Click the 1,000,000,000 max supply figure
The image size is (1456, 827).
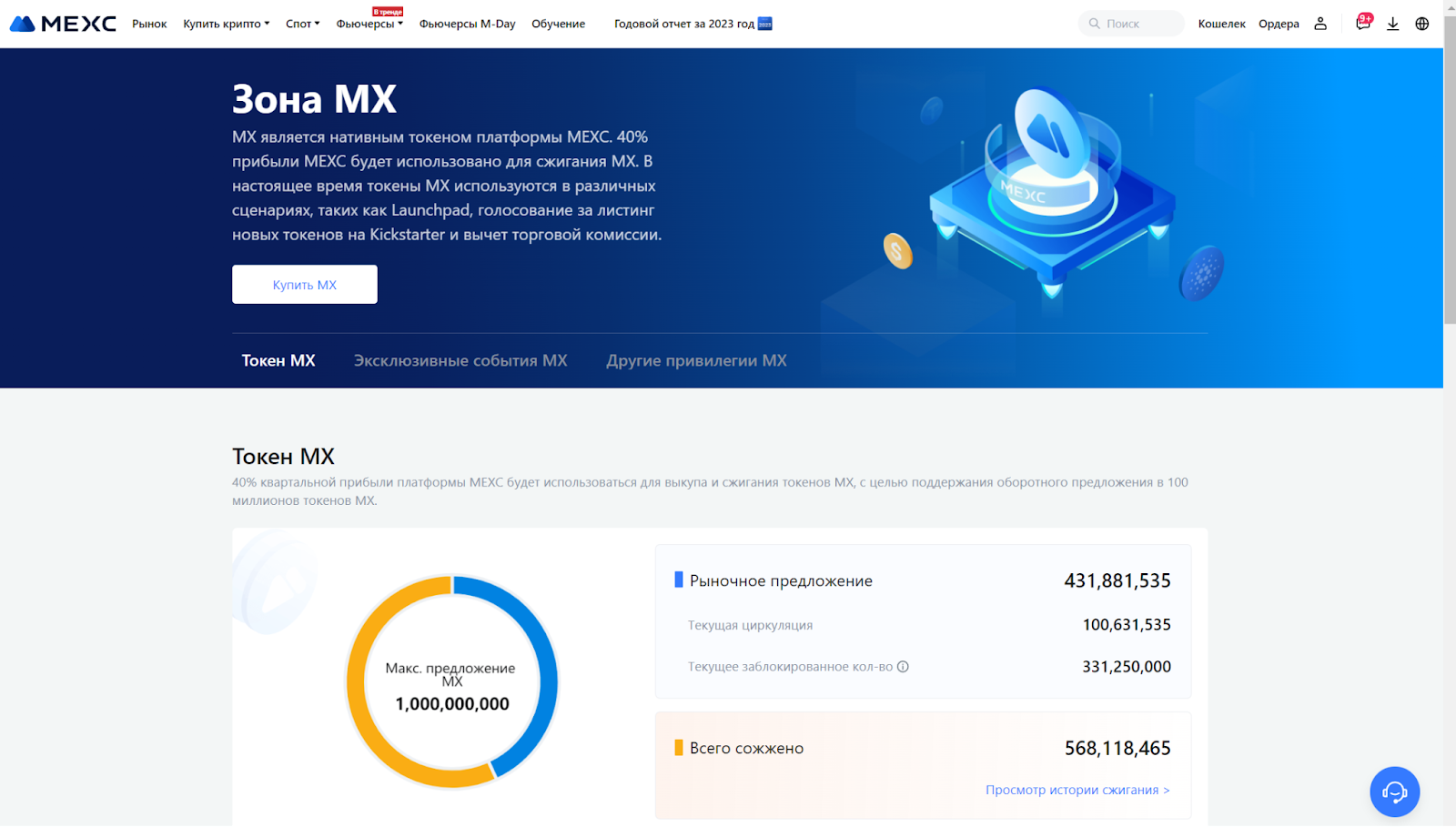point(452,704)
